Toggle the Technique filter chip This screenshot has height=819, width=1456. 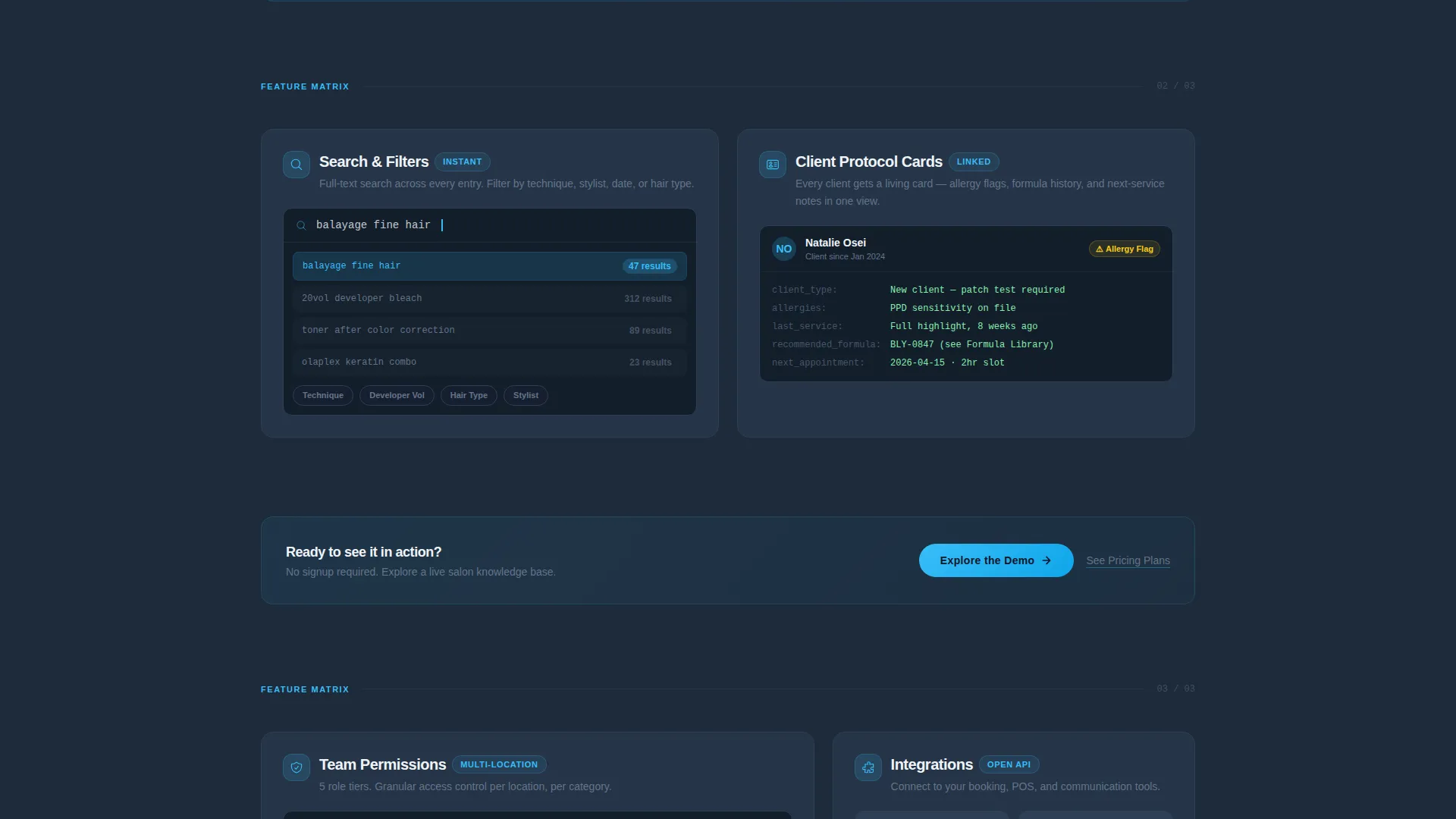[x=323, y=395]
